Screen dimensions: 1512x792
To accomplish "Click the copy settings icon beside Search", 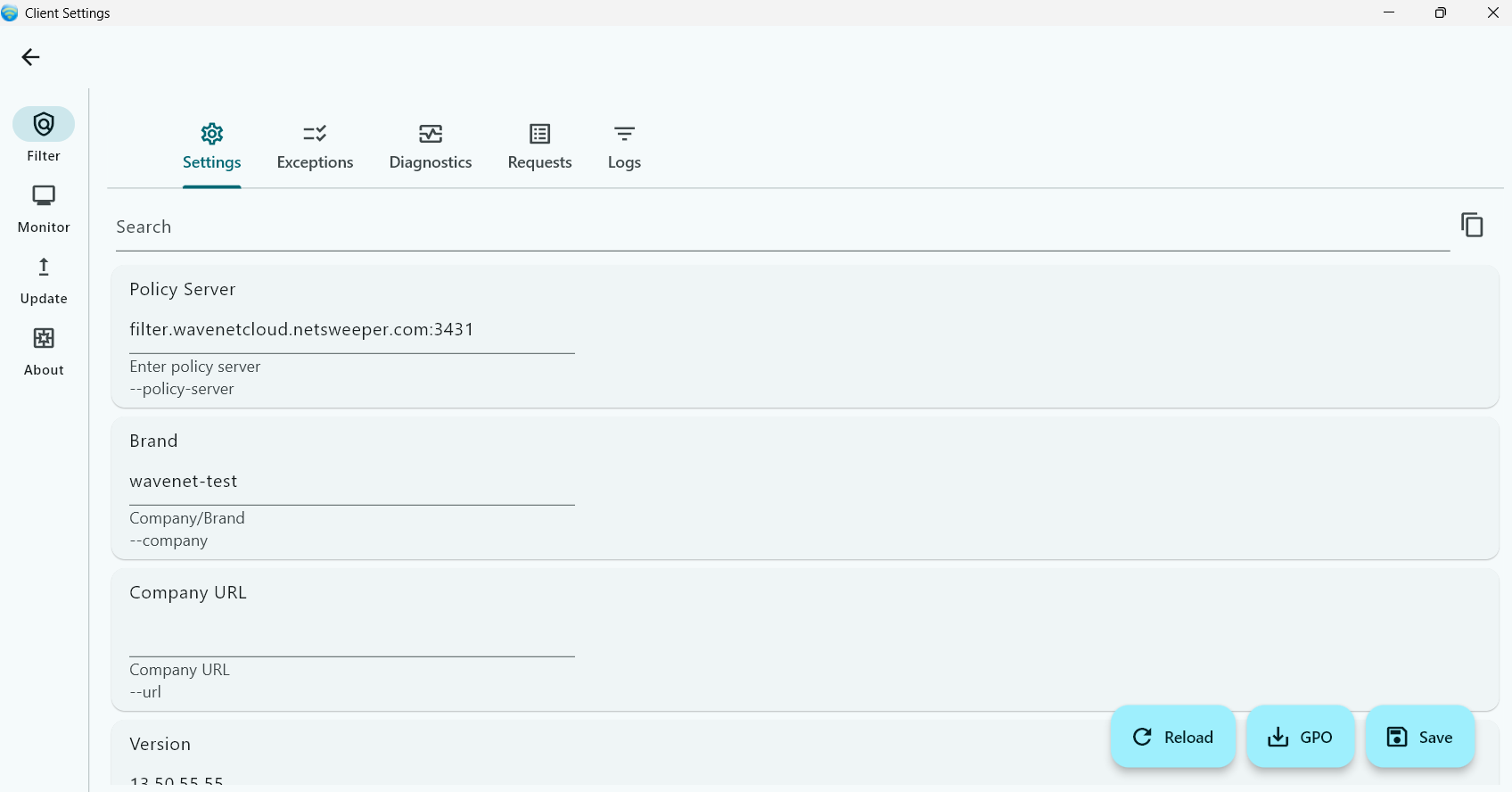I will [1472, 225].
